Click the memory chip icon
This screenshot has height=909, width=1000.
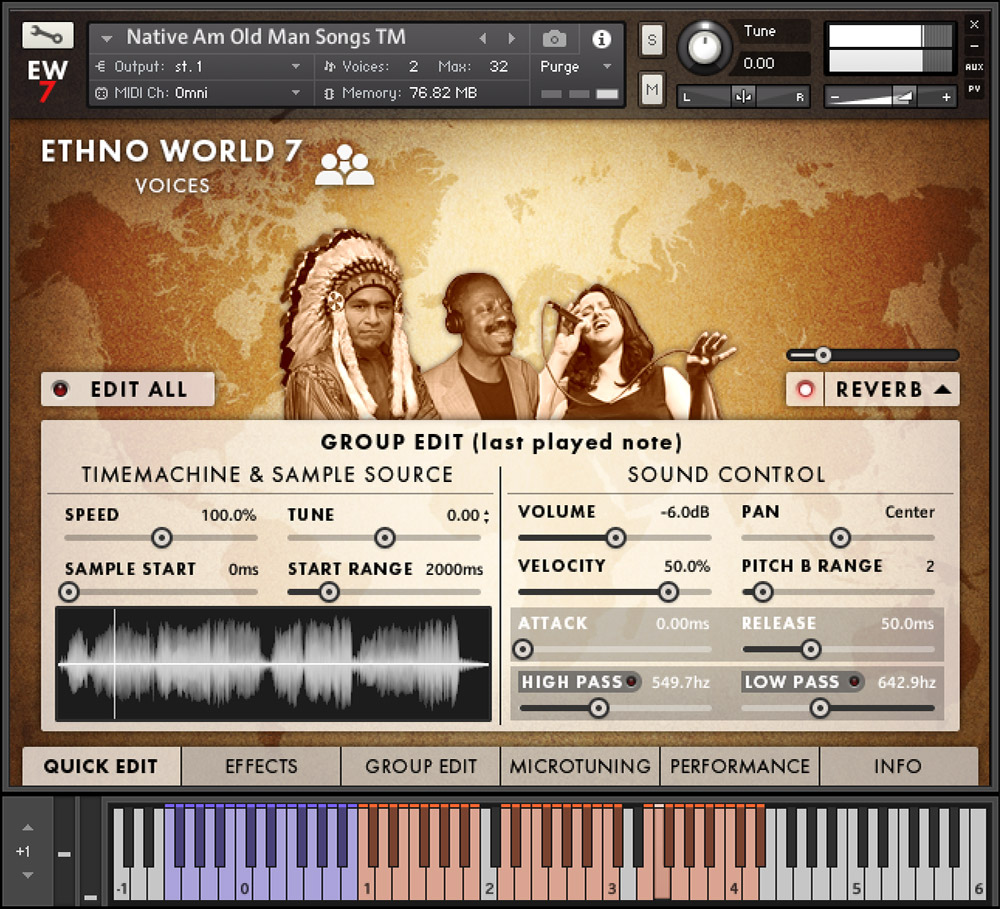click(x=329, y=93)
